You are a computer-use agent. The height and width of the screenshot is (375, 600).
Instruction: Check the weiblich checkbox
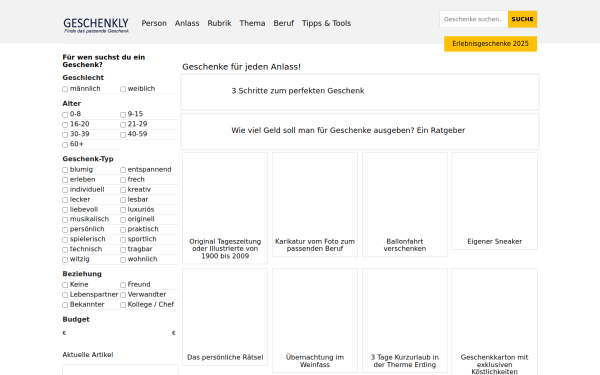[x=123, y=89]
